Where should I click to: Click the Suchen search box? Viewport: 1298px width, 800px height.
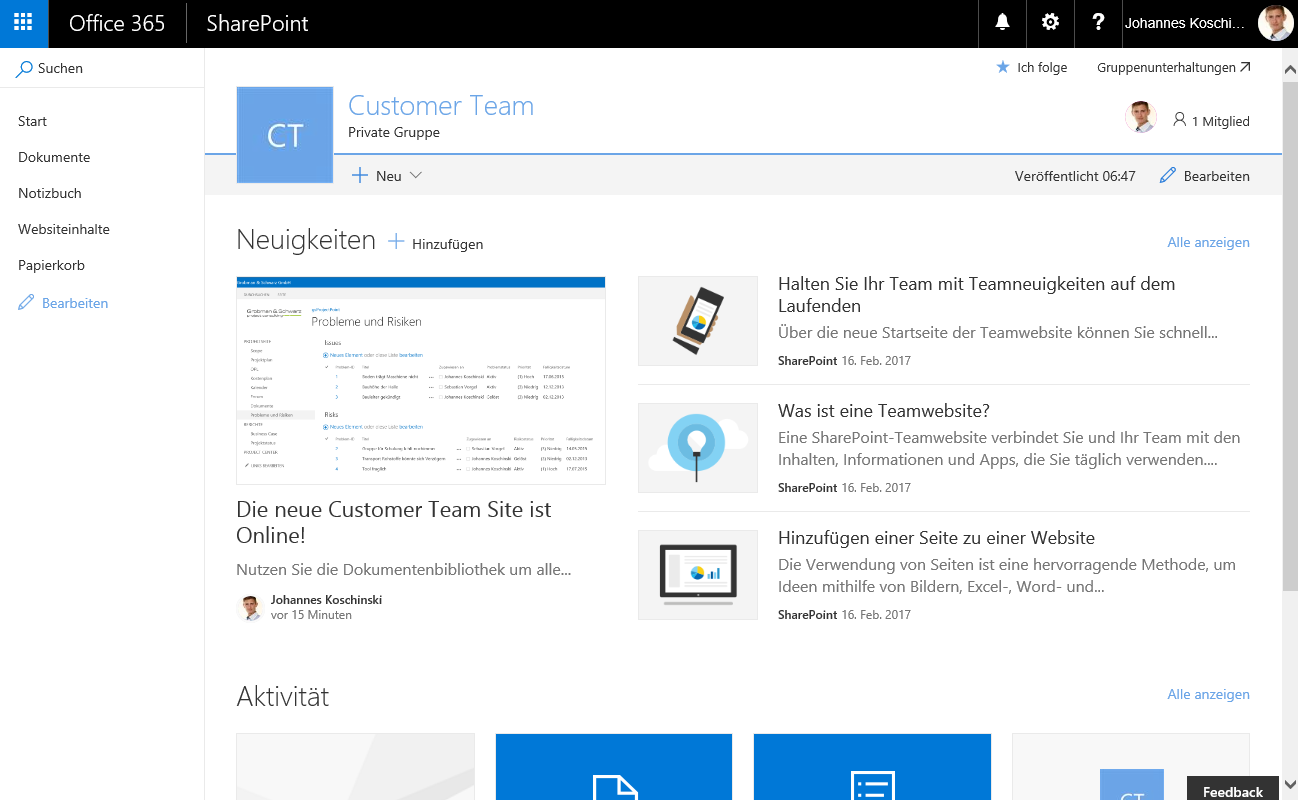(102, 69)
